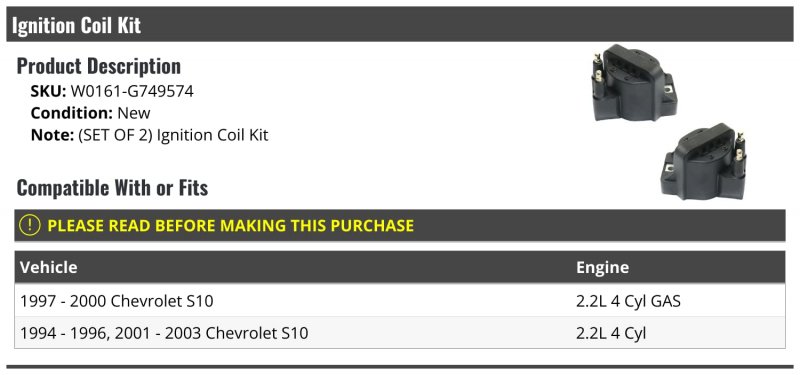Viewport: 800px width, 375px height.
Task: Select the 1997 - 2000 Chevrolet S10 row
Action: (399, 301)
